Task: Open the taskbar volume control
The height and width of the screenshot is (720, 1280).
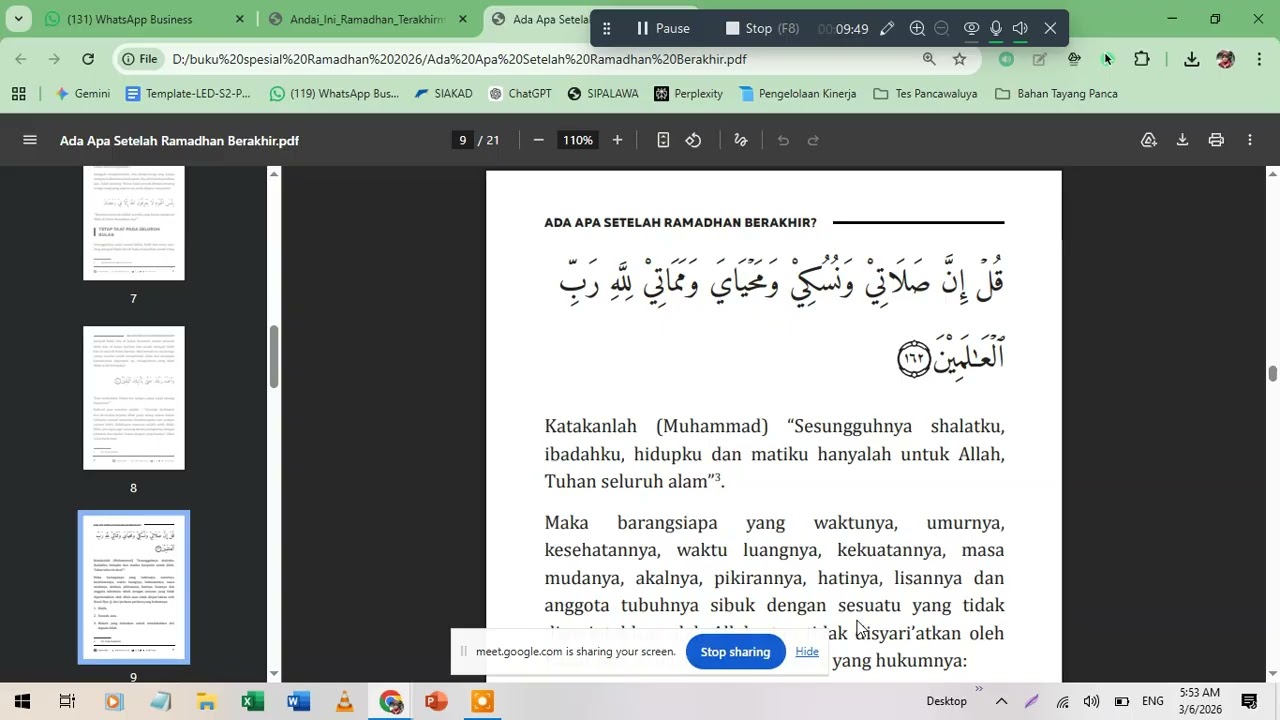Action: [1092, 701]
